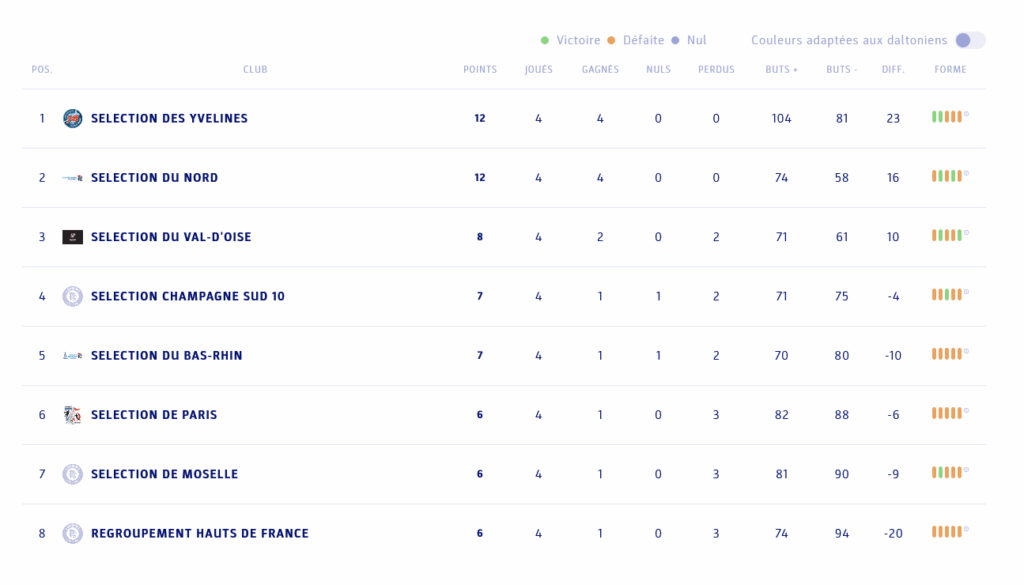Open the SELECTION DE PARIS team link
The image size is (1024, 585).
[154, 415]
